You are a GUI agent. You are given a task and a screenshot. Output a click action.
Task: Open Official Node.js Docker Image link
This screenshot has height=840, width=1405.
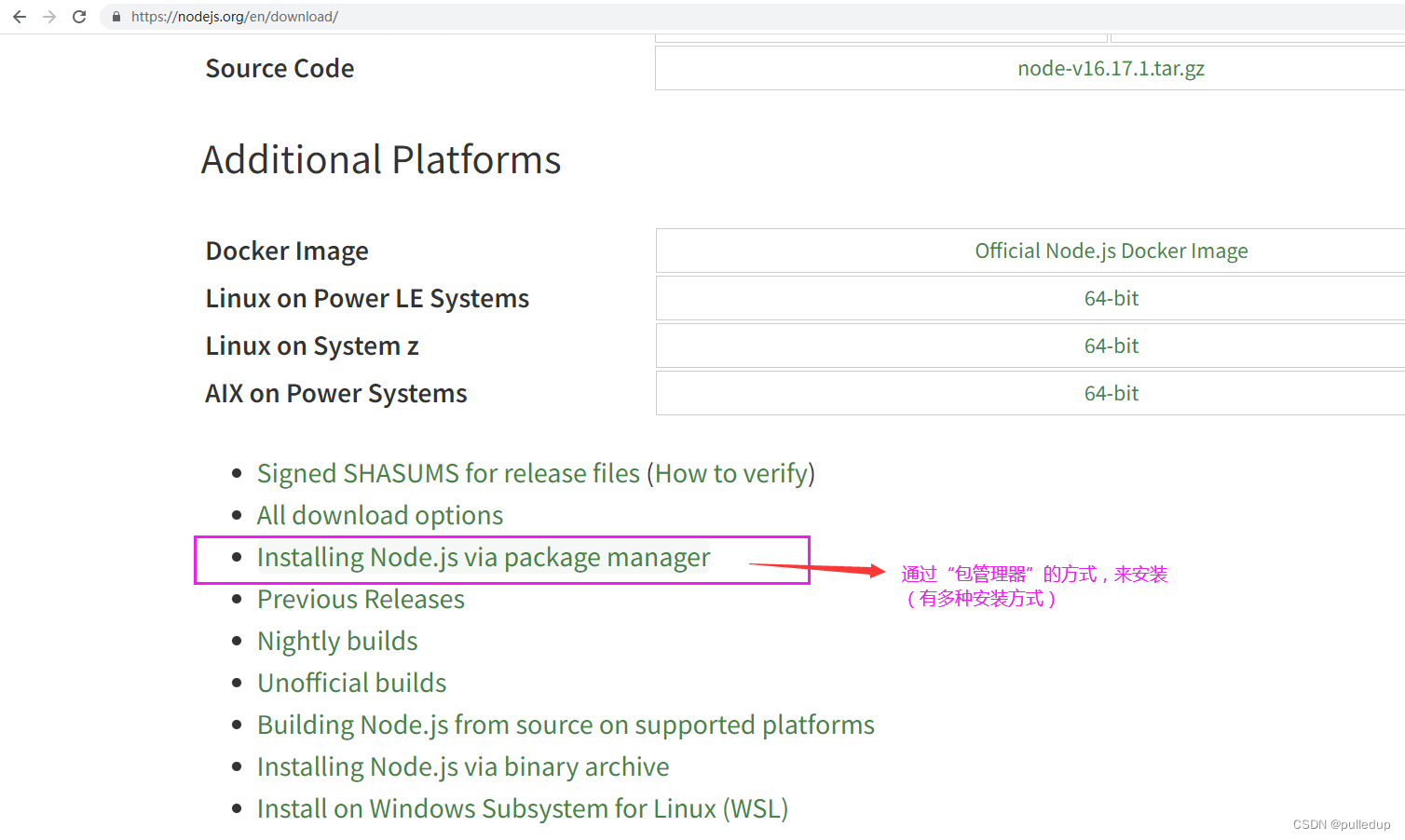[1112, 251]
